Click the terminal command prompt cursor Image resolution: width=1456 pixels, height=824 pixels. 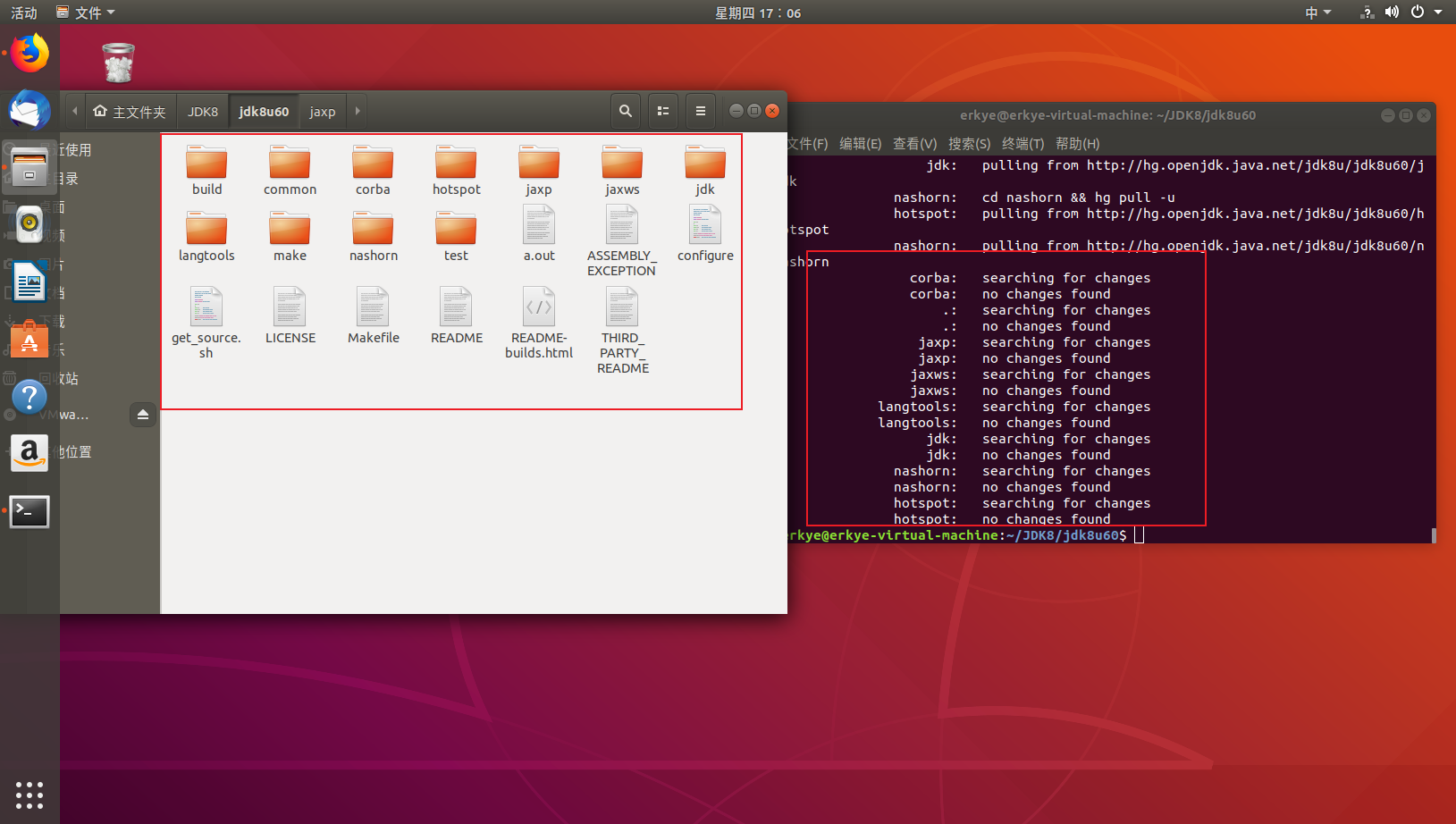1139,535
